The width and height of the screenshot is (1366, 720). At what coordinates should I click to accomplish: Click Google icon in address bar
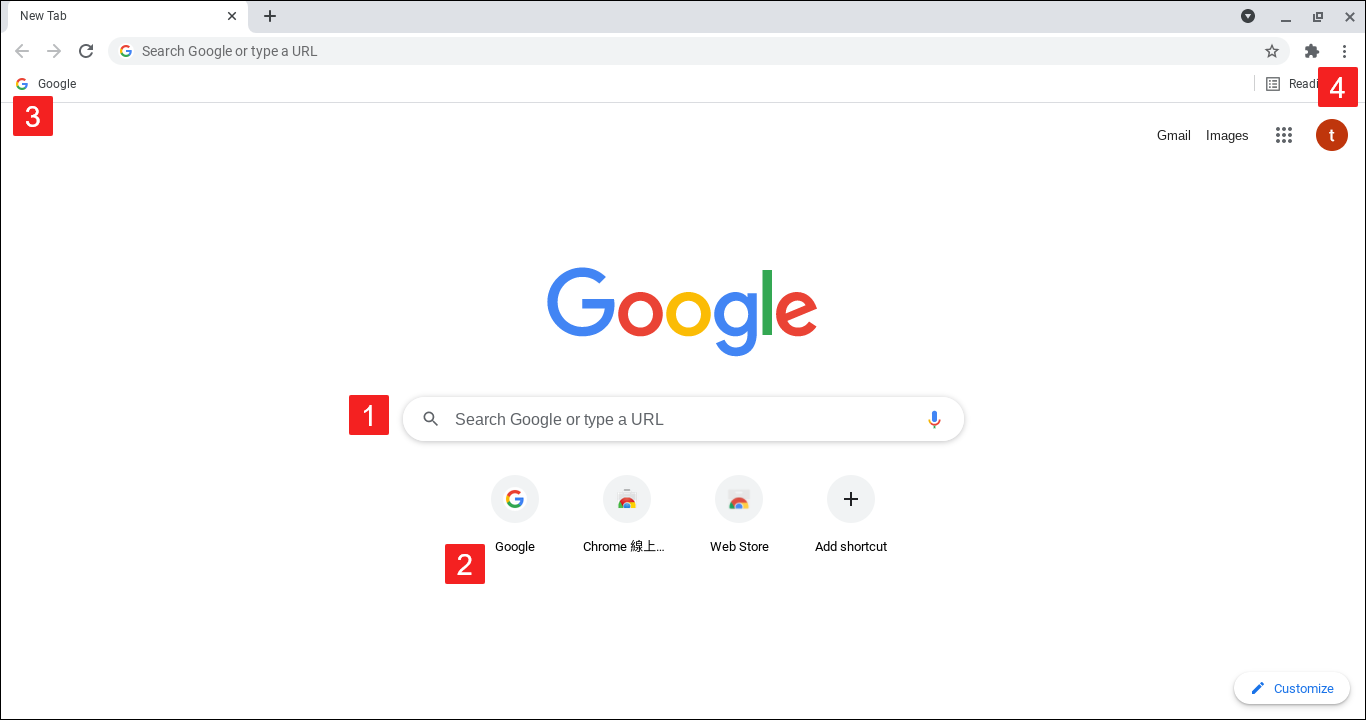pyautogui.click(x=126, y=51)
